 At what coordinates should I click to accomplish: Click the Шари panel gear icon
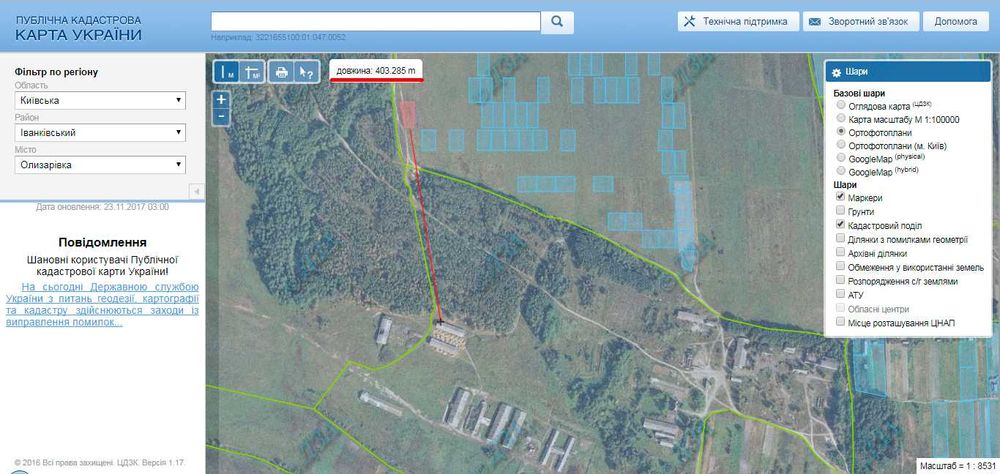click(836, 72)
